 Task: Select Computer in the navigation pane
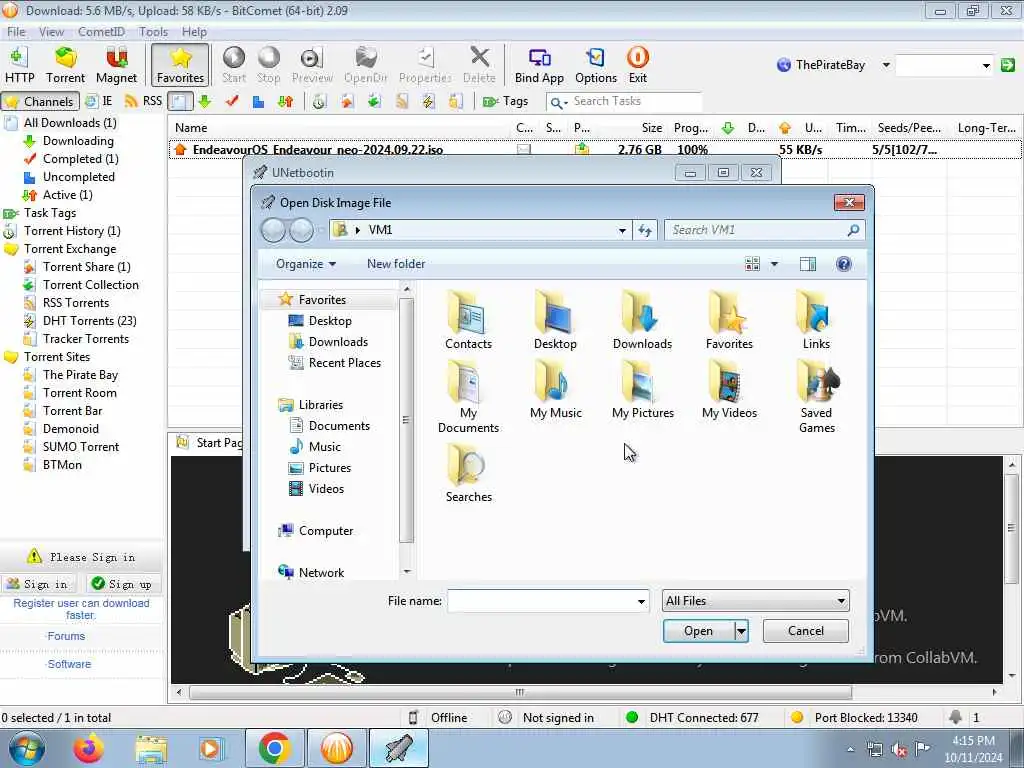tap(325, 531)
